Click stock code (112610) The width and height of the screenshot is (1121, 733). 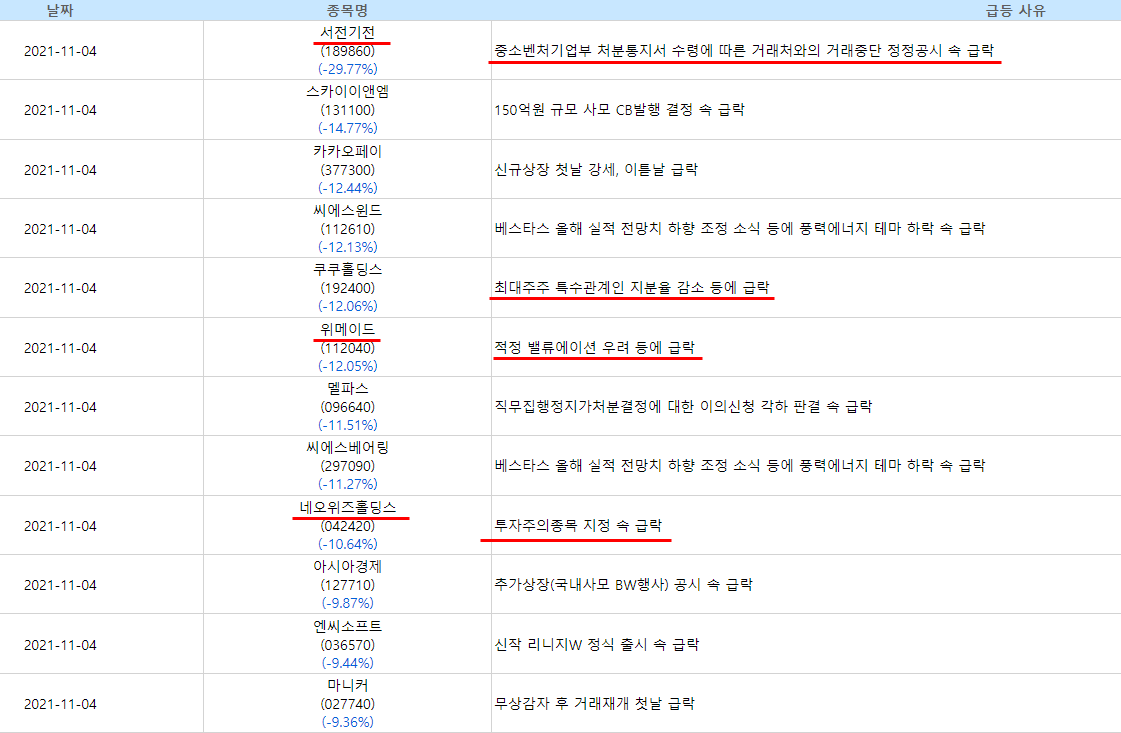[x=347, y=229]
